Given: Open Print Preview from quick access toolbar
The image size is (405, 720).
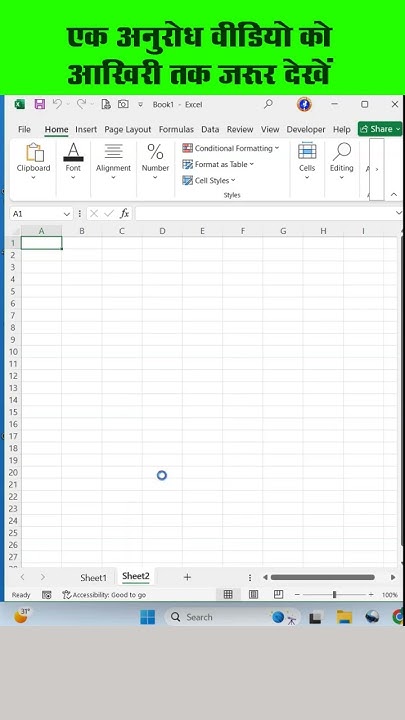Looking at the screenshot, I should (106, 104).
